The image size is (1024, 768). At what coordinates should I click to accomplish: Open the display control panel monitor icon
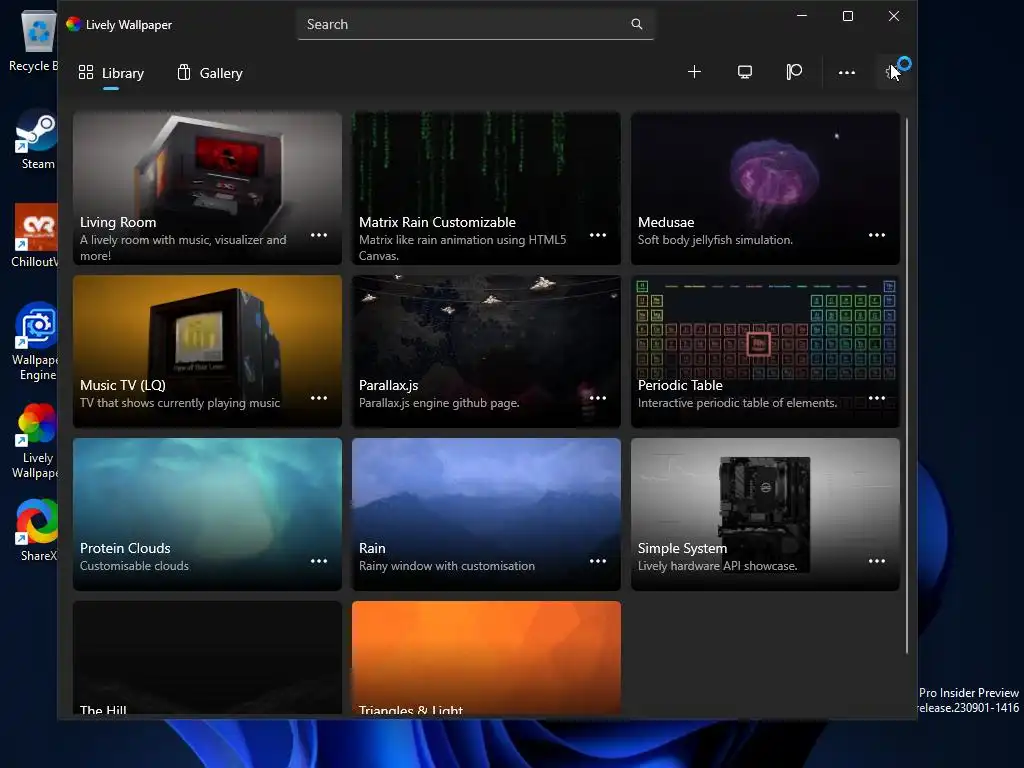pos(744,72)
